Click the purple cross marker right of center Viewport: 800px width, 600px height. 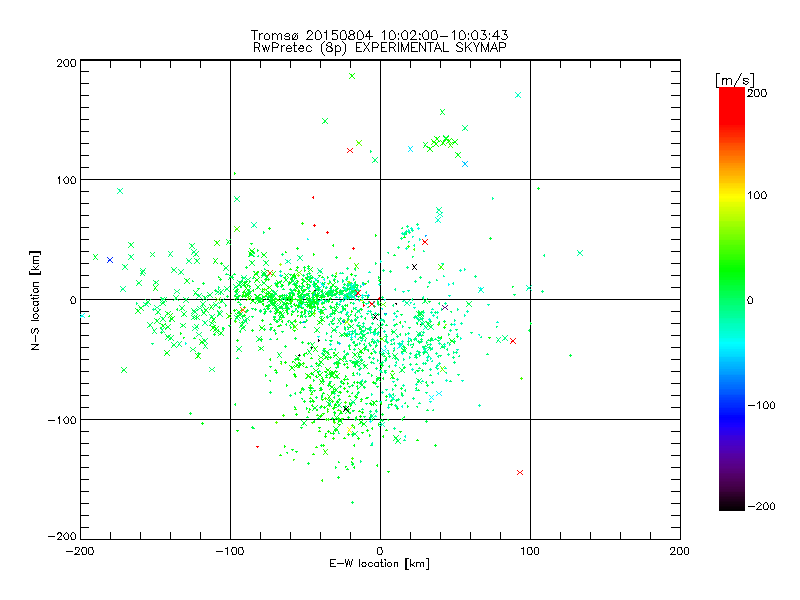tap(444, 307)
